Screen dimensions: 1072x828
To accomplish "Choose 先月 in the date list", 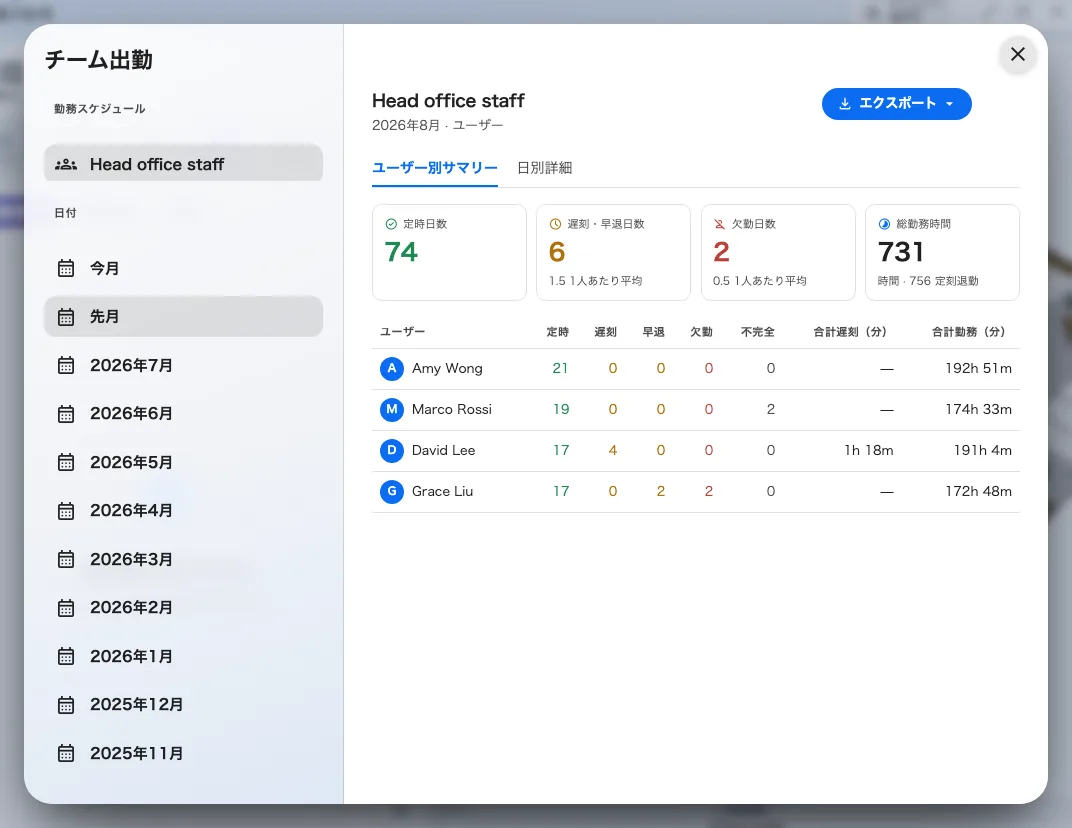I will (x=183, y=317).
